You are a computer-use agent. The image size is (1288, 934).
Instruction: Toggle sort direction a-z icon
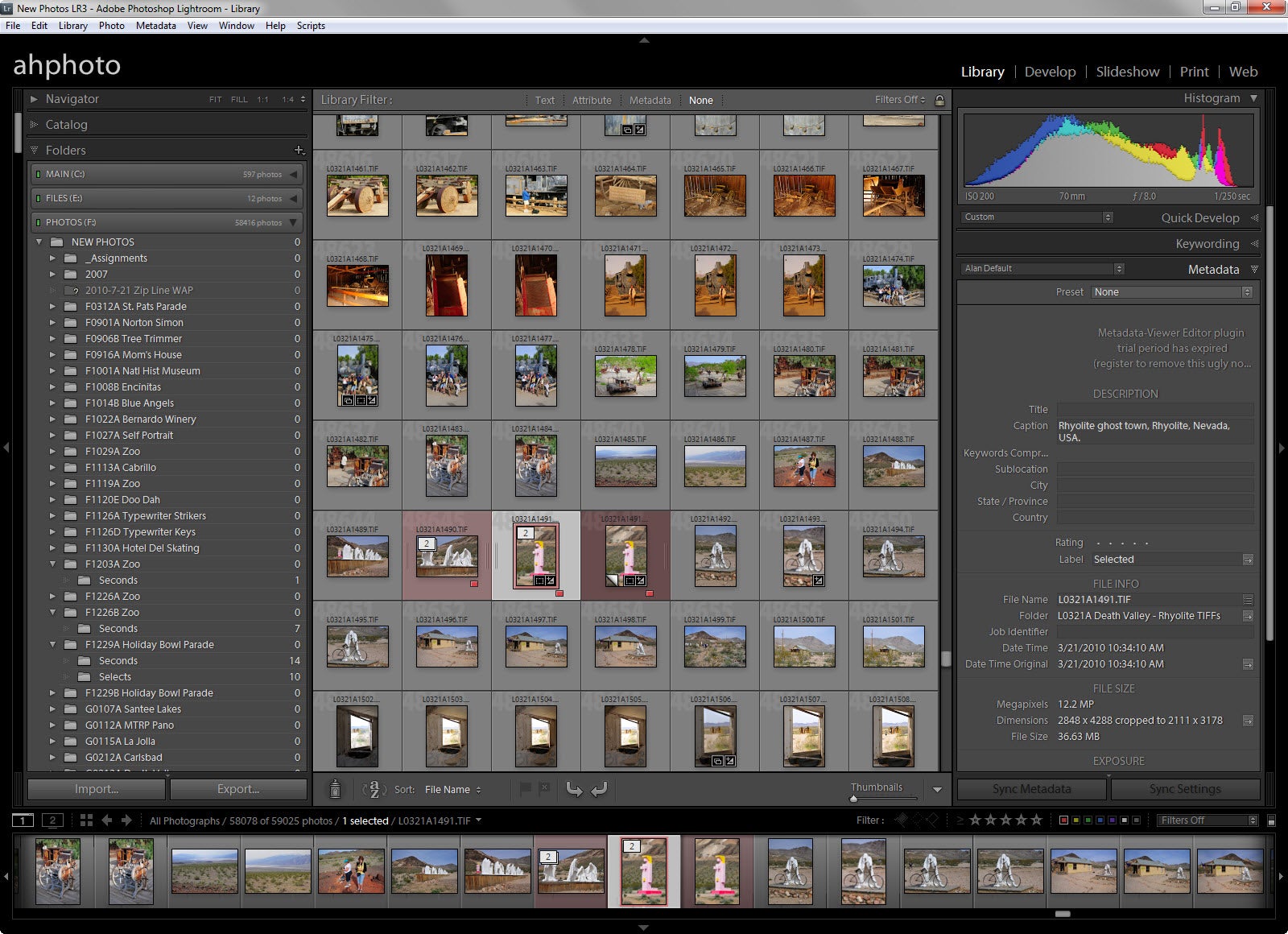coord(373,790)
